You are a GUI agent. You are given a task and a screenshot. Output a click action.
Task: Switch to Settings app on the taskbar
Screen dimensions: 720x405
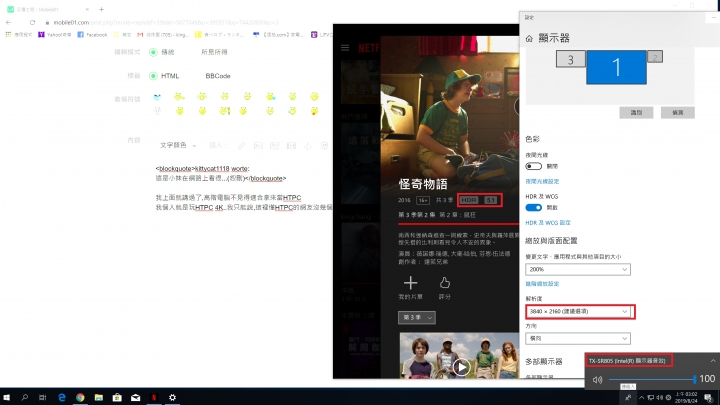(x=172, y=397)
